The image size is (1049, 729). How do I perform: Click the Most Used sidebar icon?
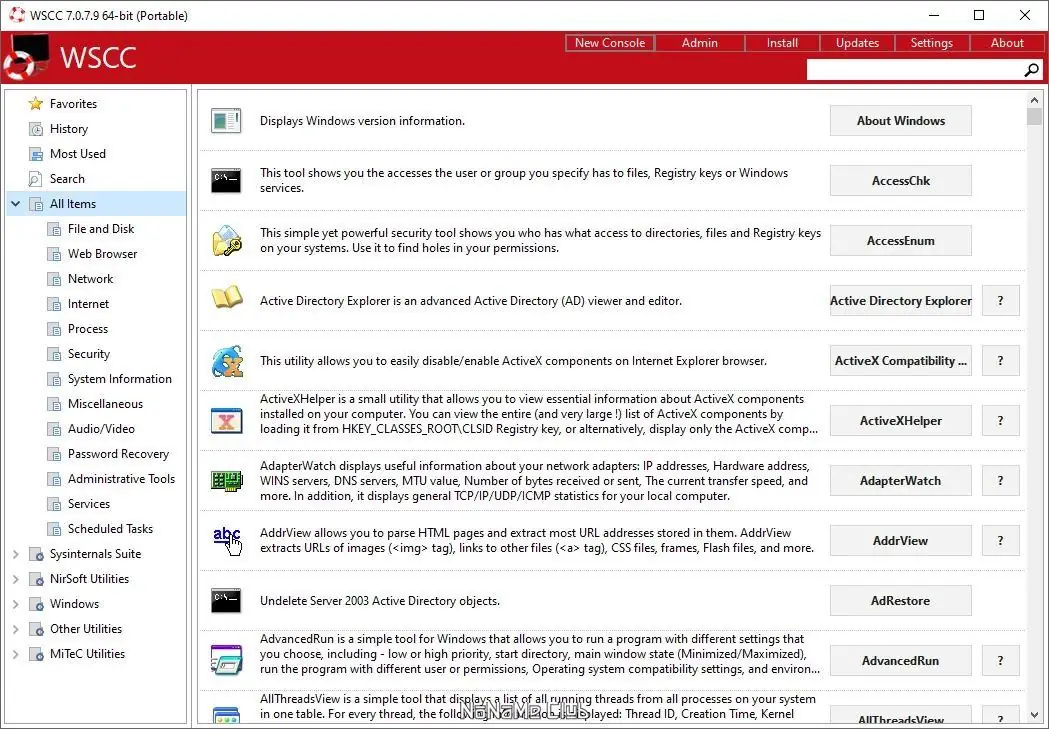pyautogui.click(x=35, y=154)
